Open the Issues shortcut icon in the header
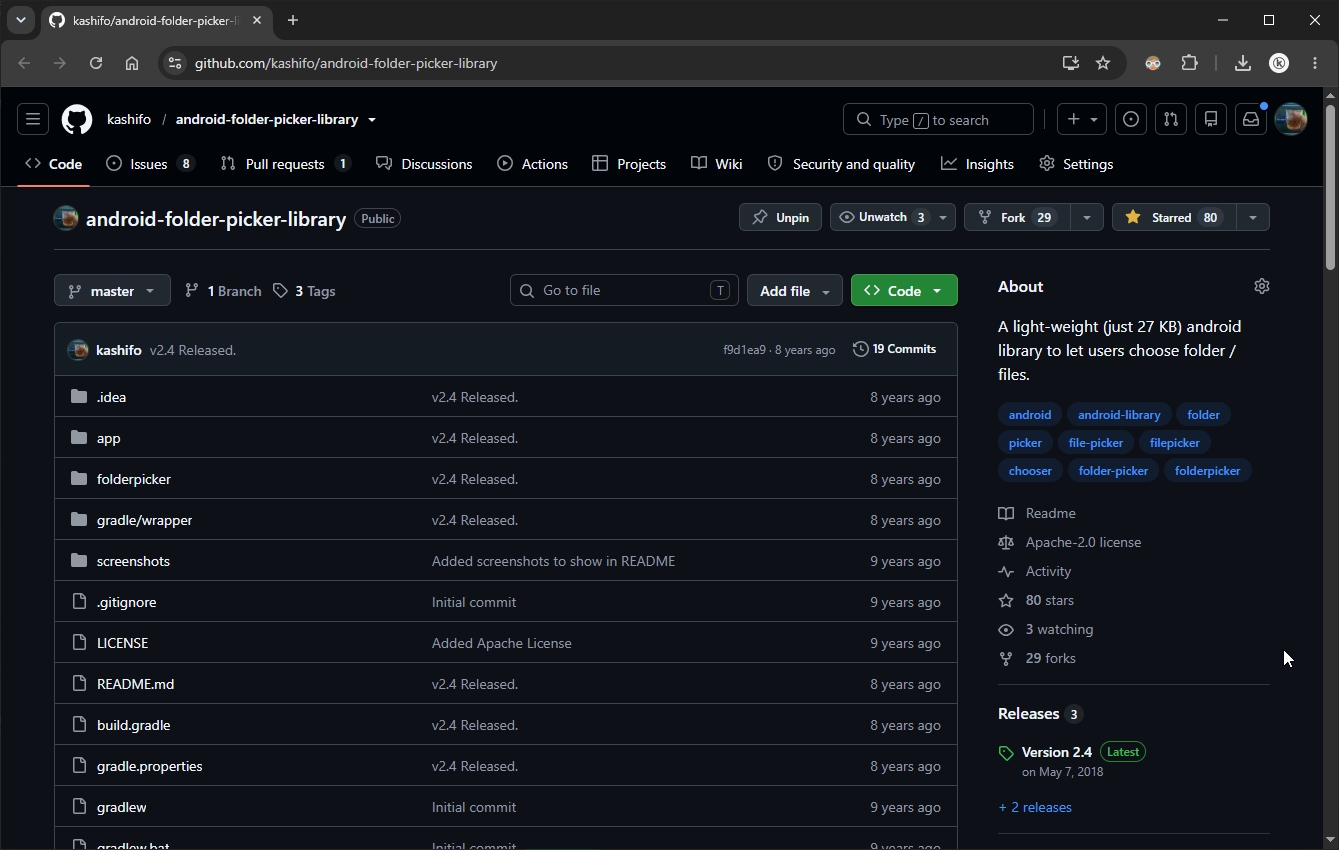 pos(1131,119)
